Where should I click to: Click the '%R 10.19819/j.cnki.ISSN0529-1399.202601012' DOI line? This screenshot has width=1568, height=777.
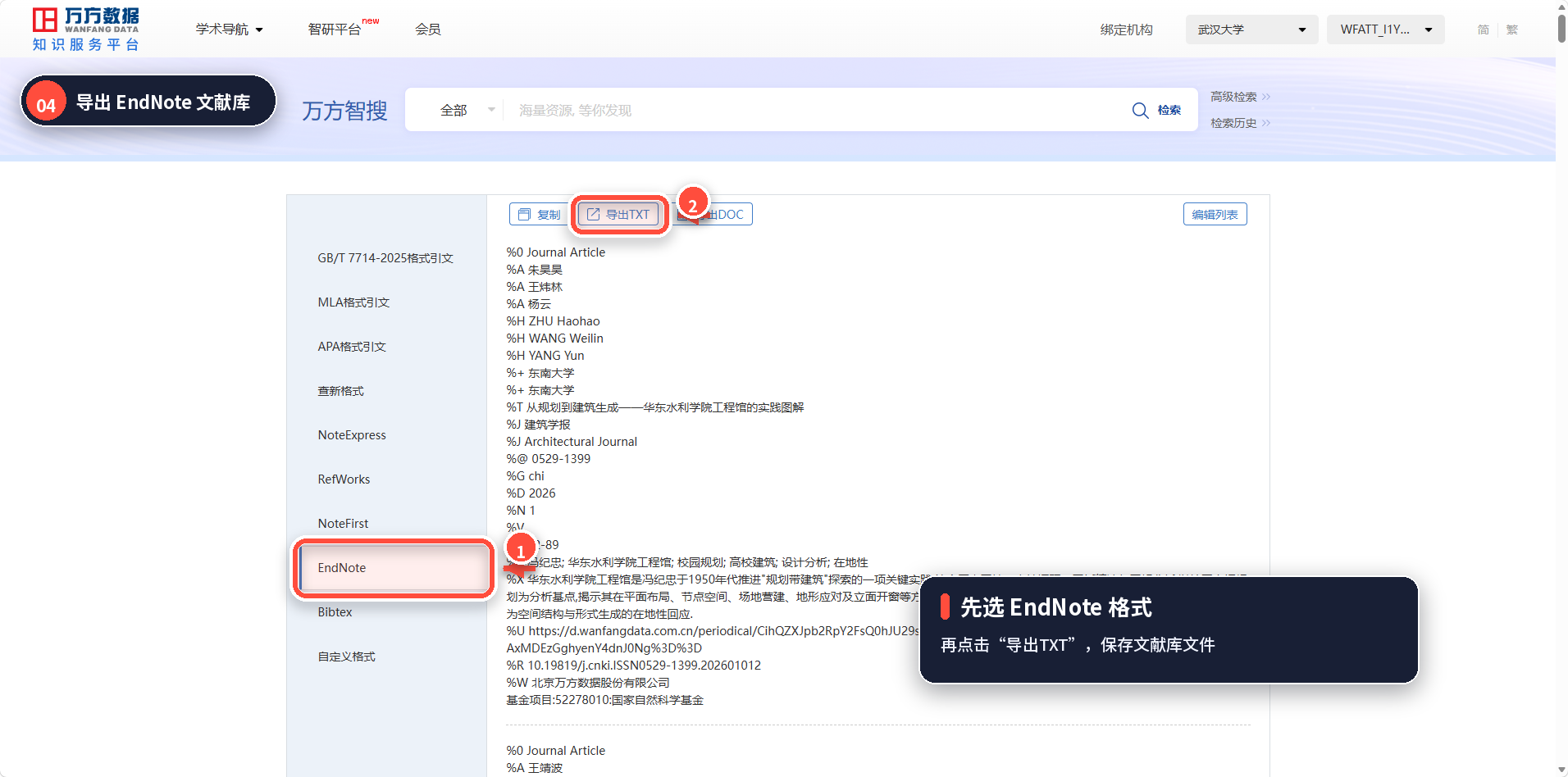(x=633, y=666)
